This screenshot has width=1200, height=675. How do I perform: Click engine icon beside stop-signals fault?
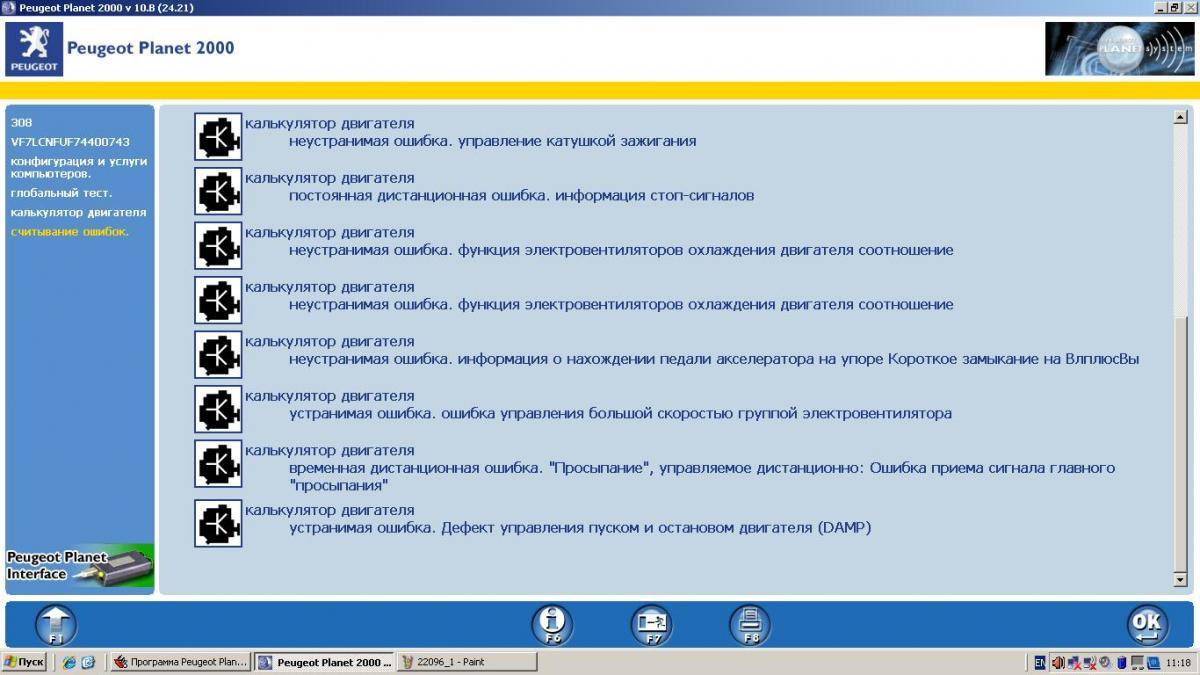[x=218, y=191]
